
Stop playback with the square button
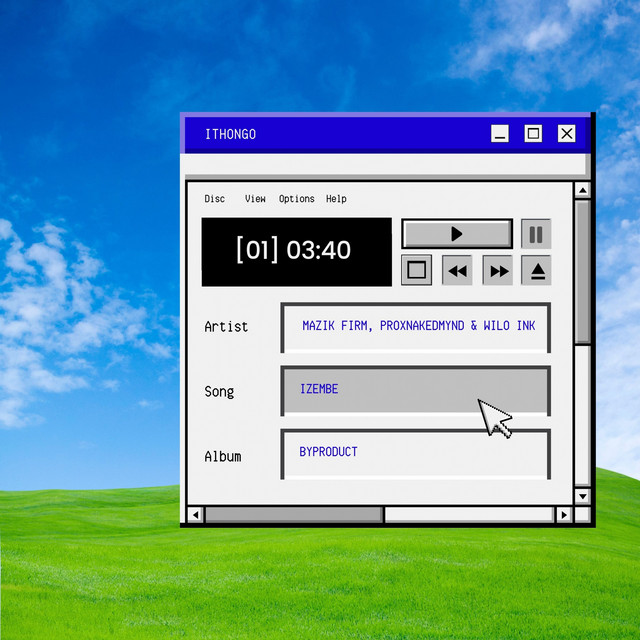click(x=417, y=270)
